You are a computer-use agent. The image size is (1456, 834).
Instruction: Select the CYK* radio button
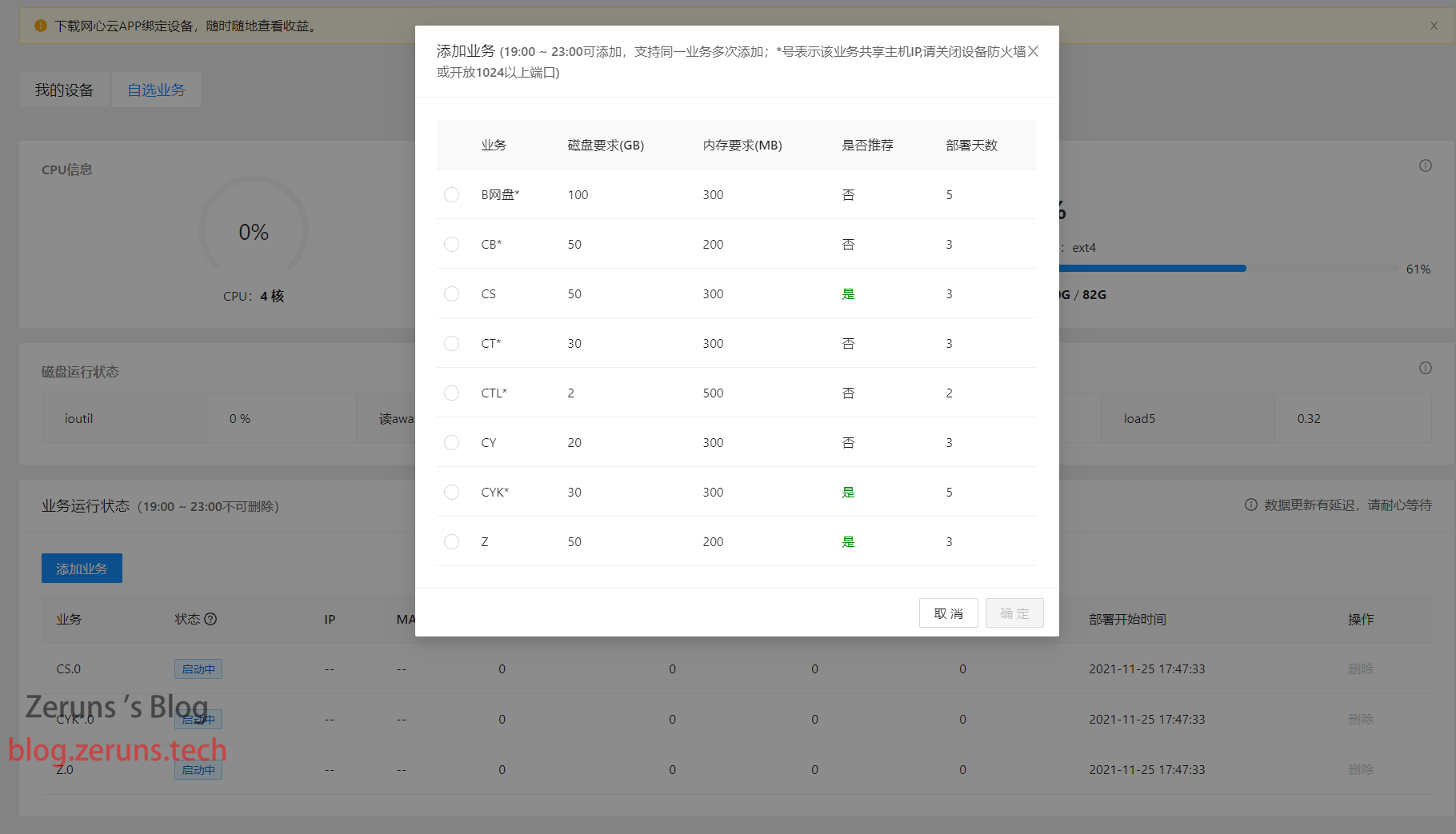click(451, 492)
